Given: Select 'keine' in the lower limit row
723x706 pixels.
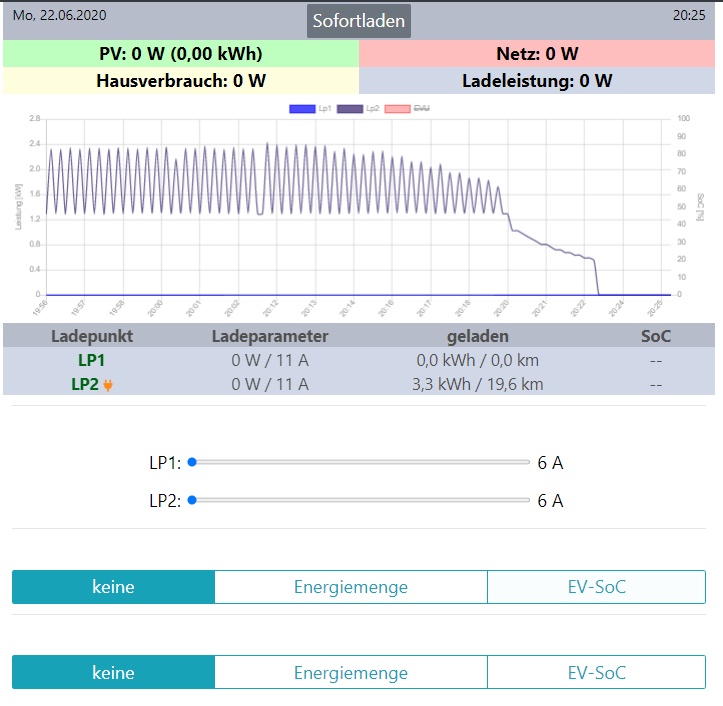Looking at the screenshot, I should pos(113,673).
